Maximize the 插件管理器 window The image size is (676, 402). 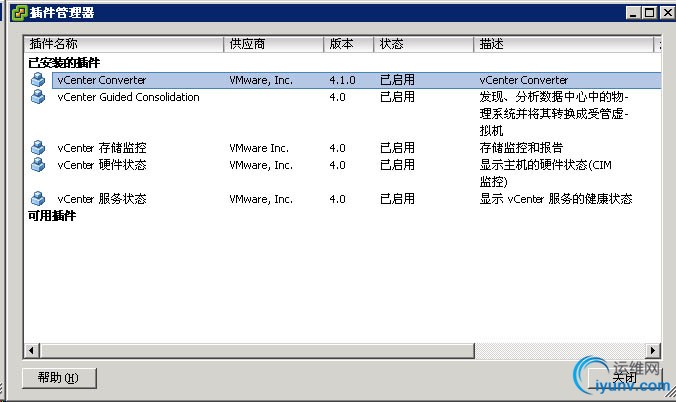(649, 13)
